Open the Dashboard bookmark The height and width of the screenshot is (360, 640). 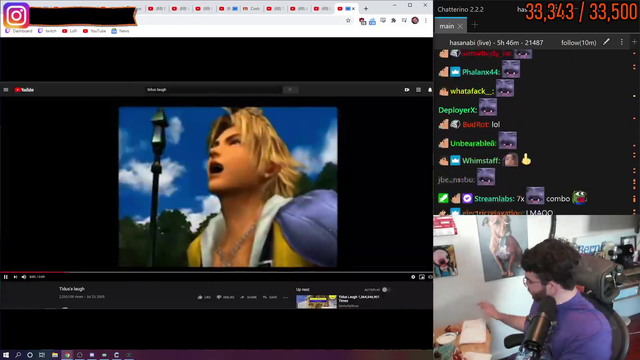(x=18, y=31)
